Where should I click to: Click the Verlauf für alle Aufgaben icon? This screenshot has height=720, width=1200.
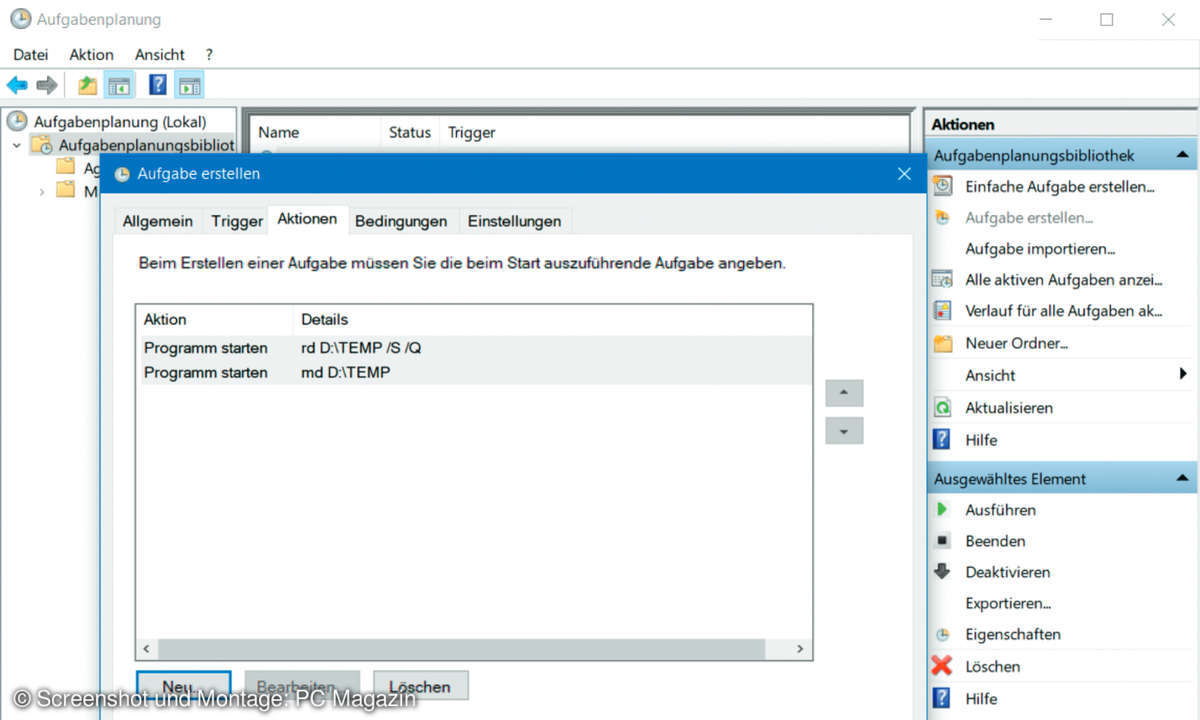point(942,310)
